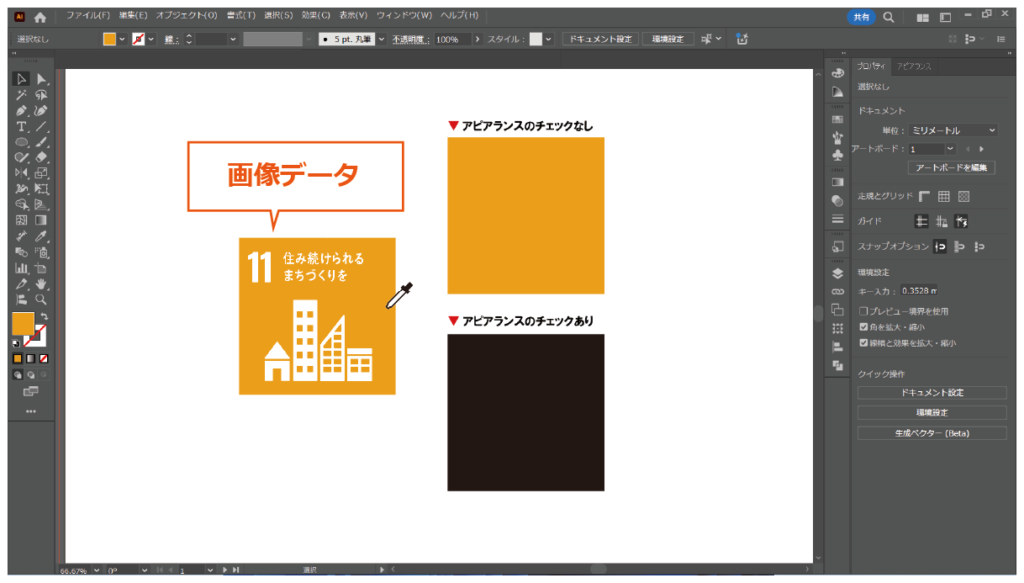
Task: Open Edit Toolbar three-dots button
Action: click(31, 411)
